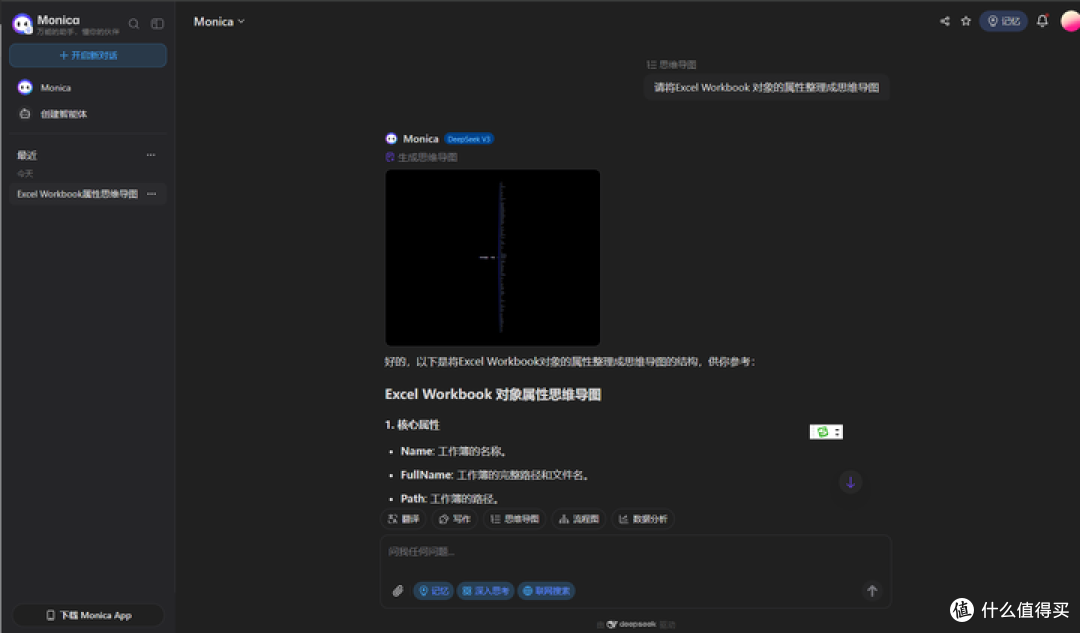Send message with the up arrow button
The height and width of the screenshot is (633, 1080).
(x=872, y=591)
